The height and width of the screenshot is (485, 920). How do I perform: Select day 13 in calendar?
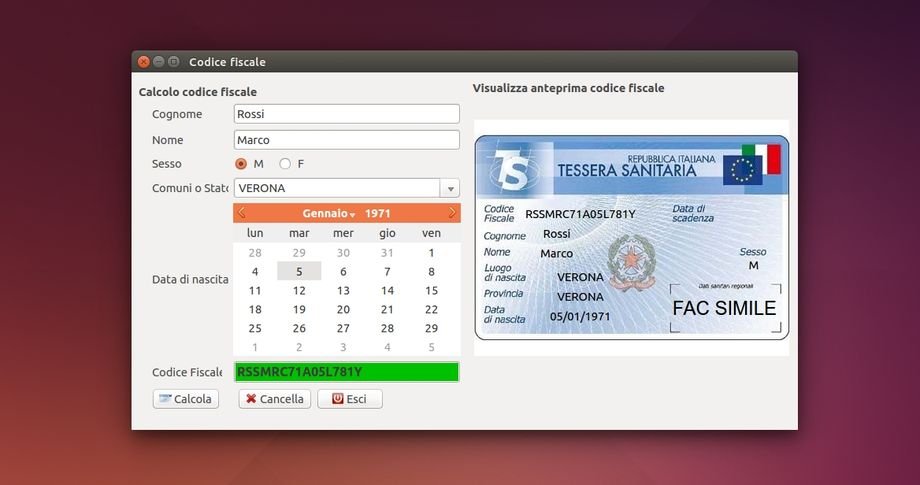click(x=343, y=290)
